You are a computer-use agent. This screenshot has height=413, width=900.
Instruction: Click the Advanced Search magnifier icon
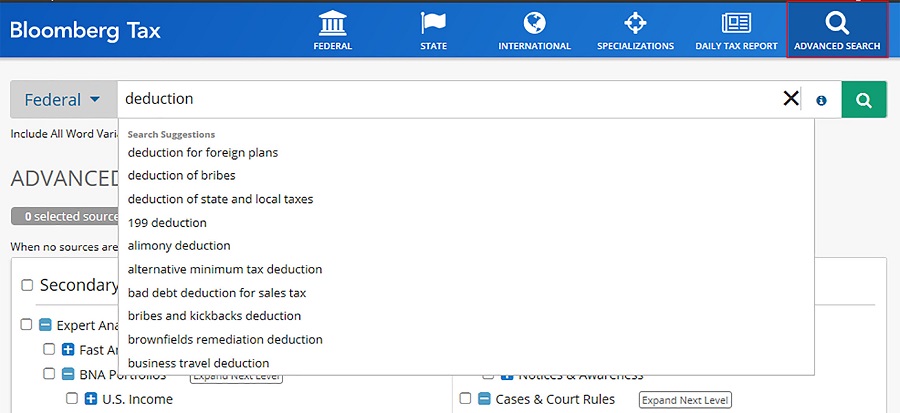click(837, 24)
